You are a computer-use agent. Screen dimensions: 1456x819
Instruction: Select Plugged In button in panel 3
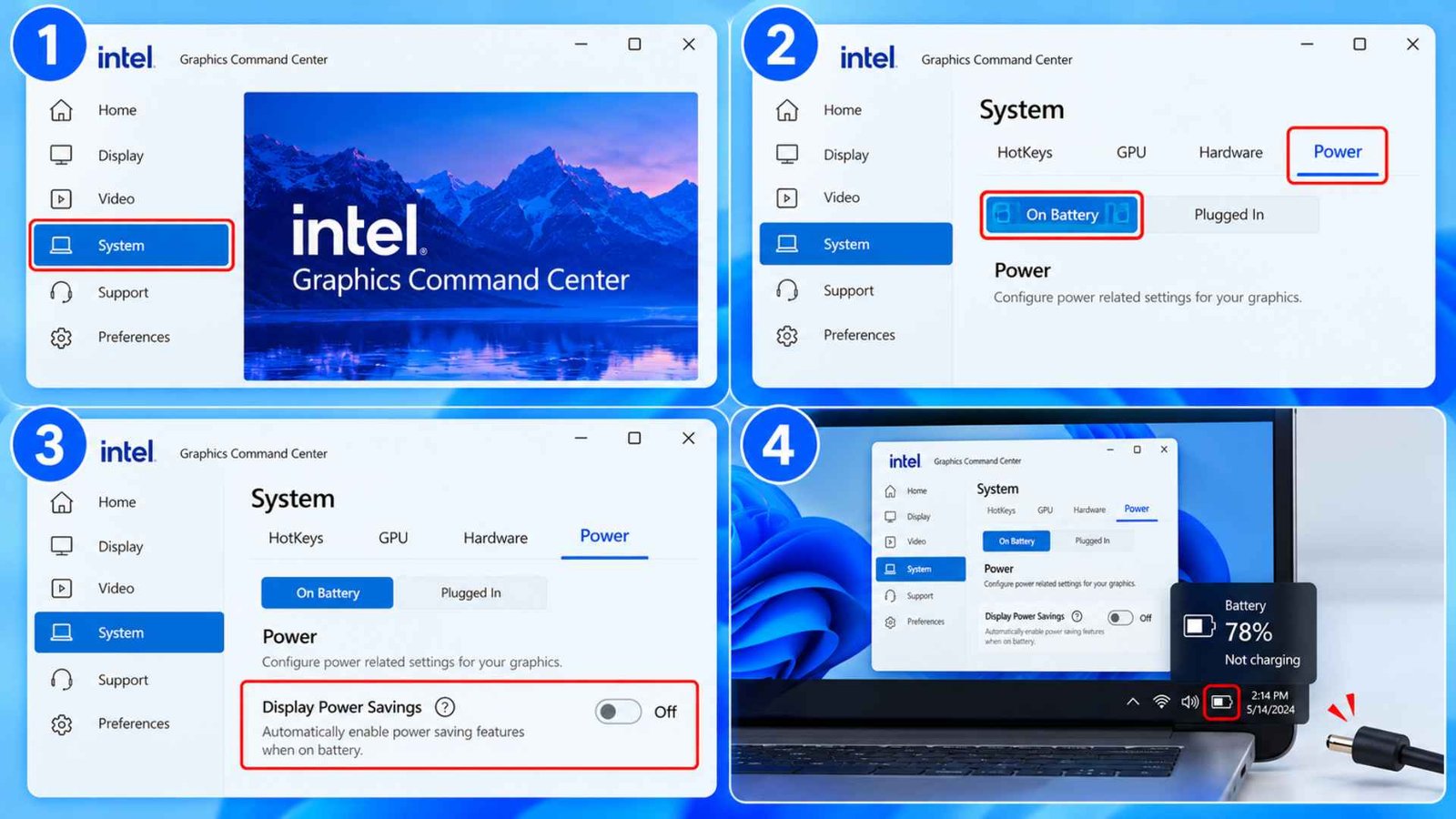(x=470, y=592)
